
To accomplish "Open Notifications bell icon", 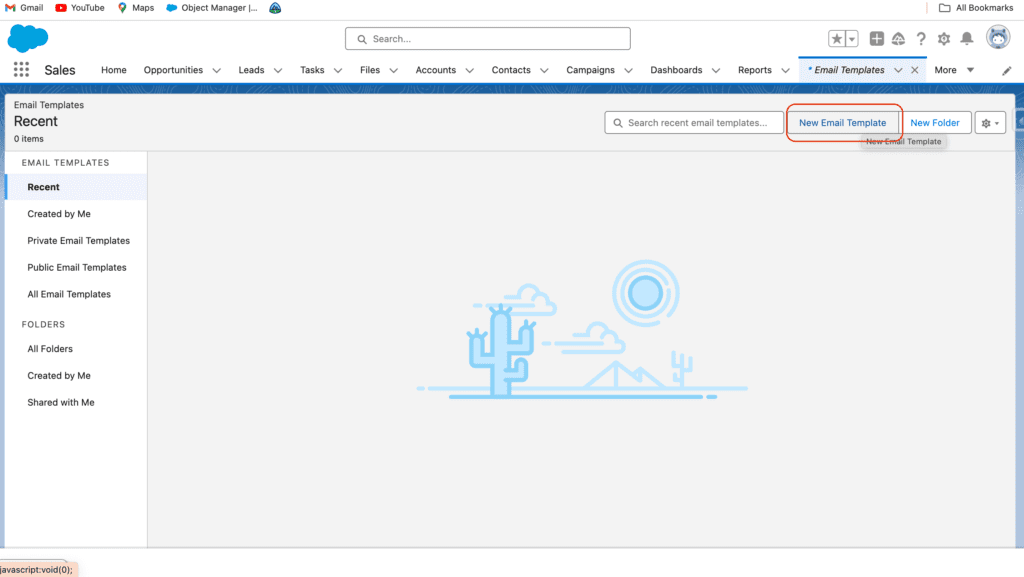I will (967, 39).
